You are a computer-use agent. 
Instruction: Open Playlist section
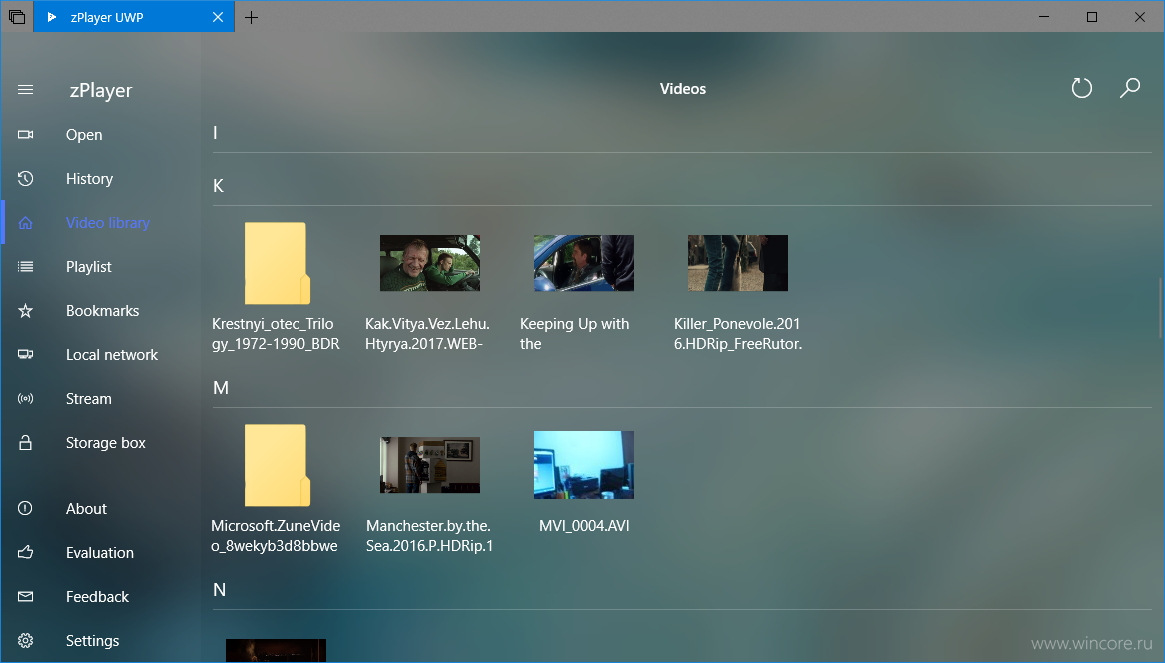[x=88, y=266]
